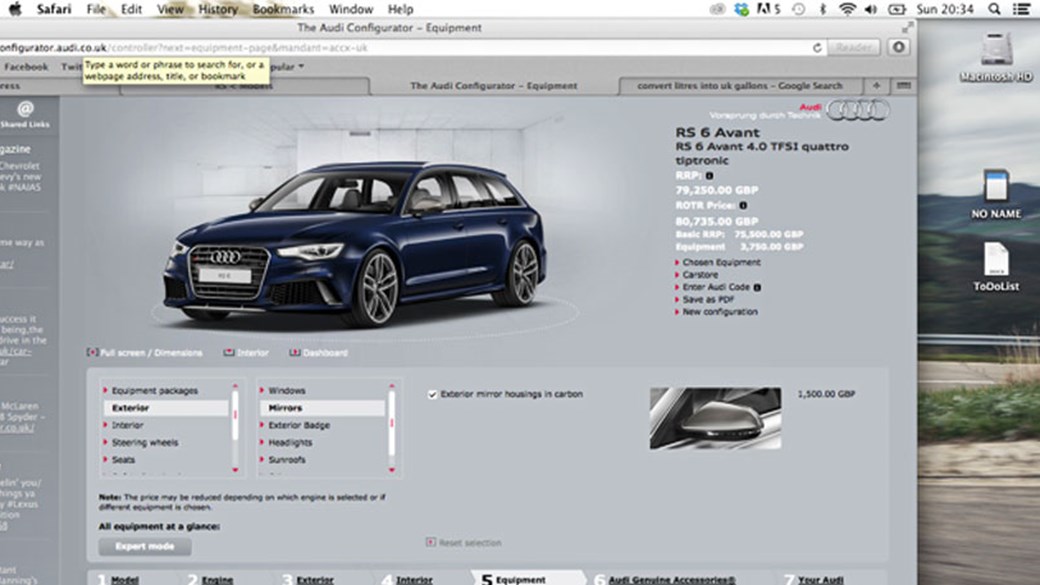Open the Apple menu
This screenshot has width=1040, height=585.
point(15,9)
